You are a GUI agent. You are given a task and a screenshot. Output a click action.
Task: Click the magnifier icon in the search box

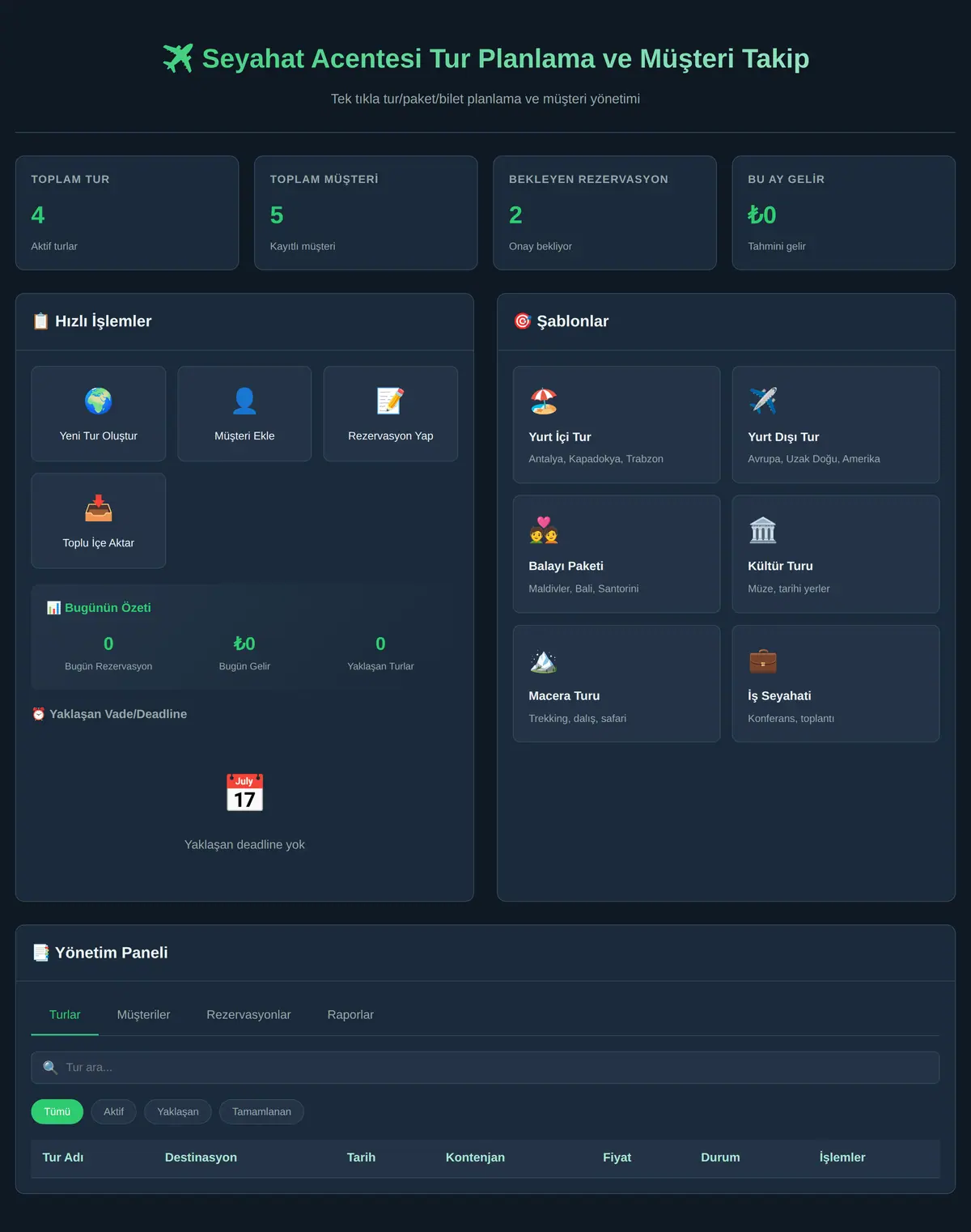[50, 1068]
